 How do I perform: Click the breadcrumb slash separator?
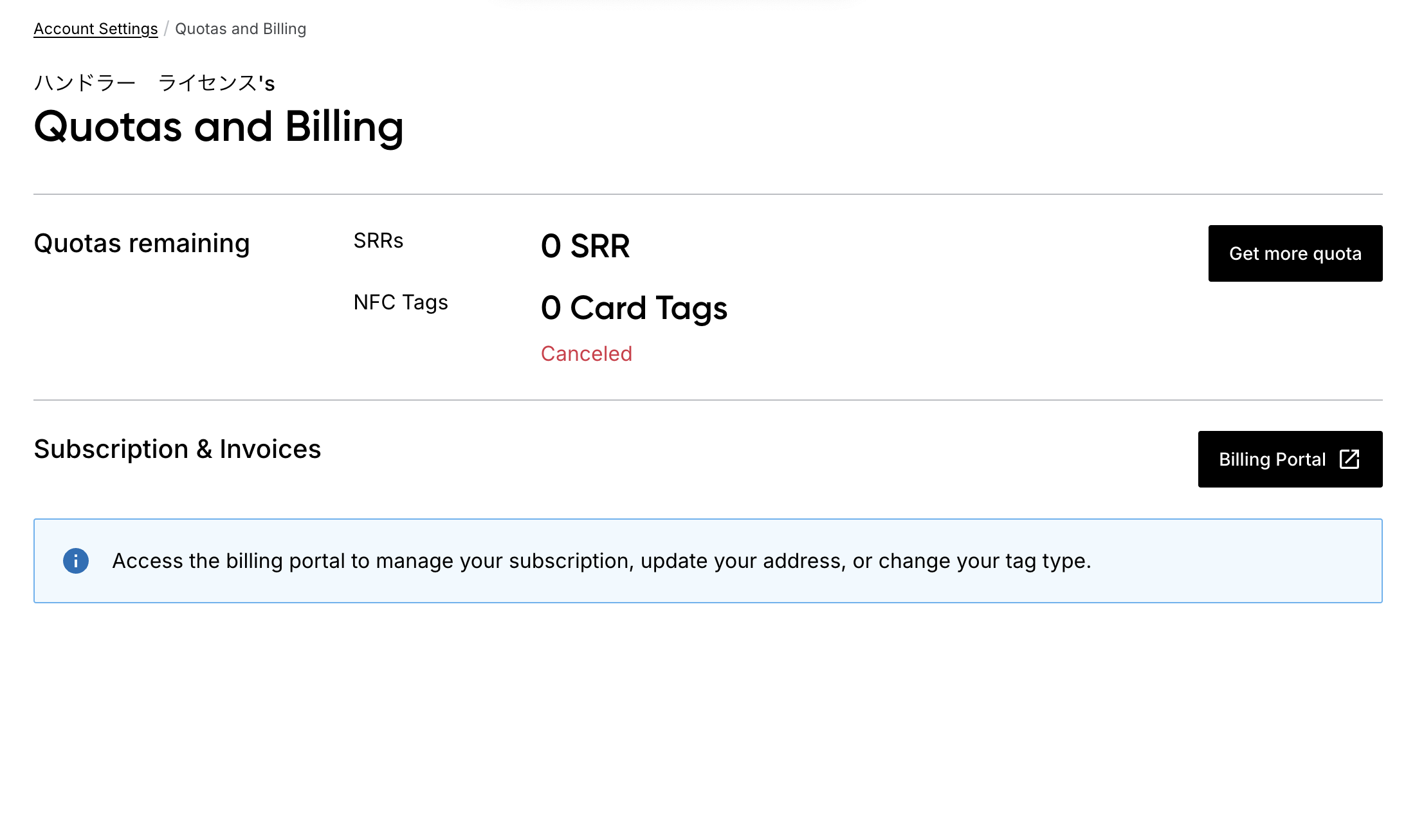167,29
